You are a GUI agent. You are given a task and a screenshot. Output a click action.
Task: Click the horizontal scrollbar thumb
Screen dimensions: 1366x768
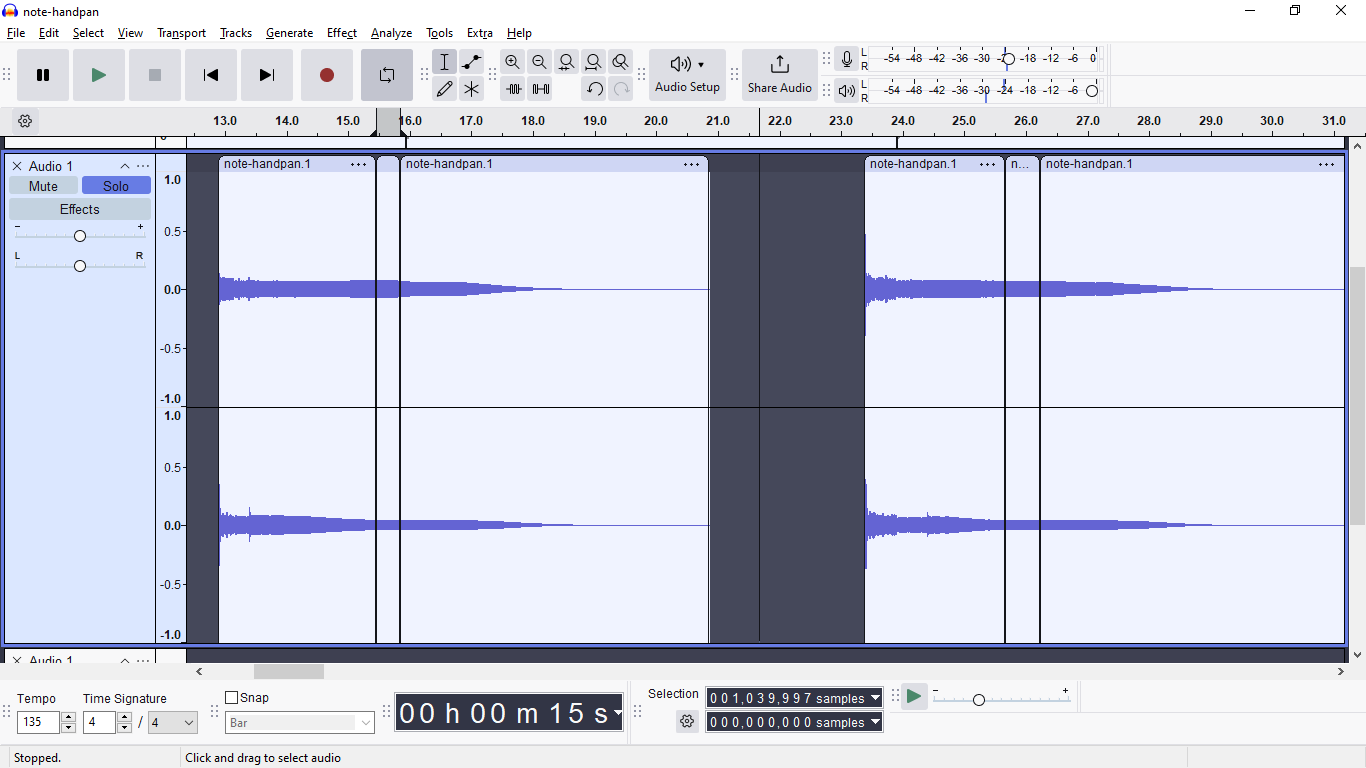tap(289, 672)
